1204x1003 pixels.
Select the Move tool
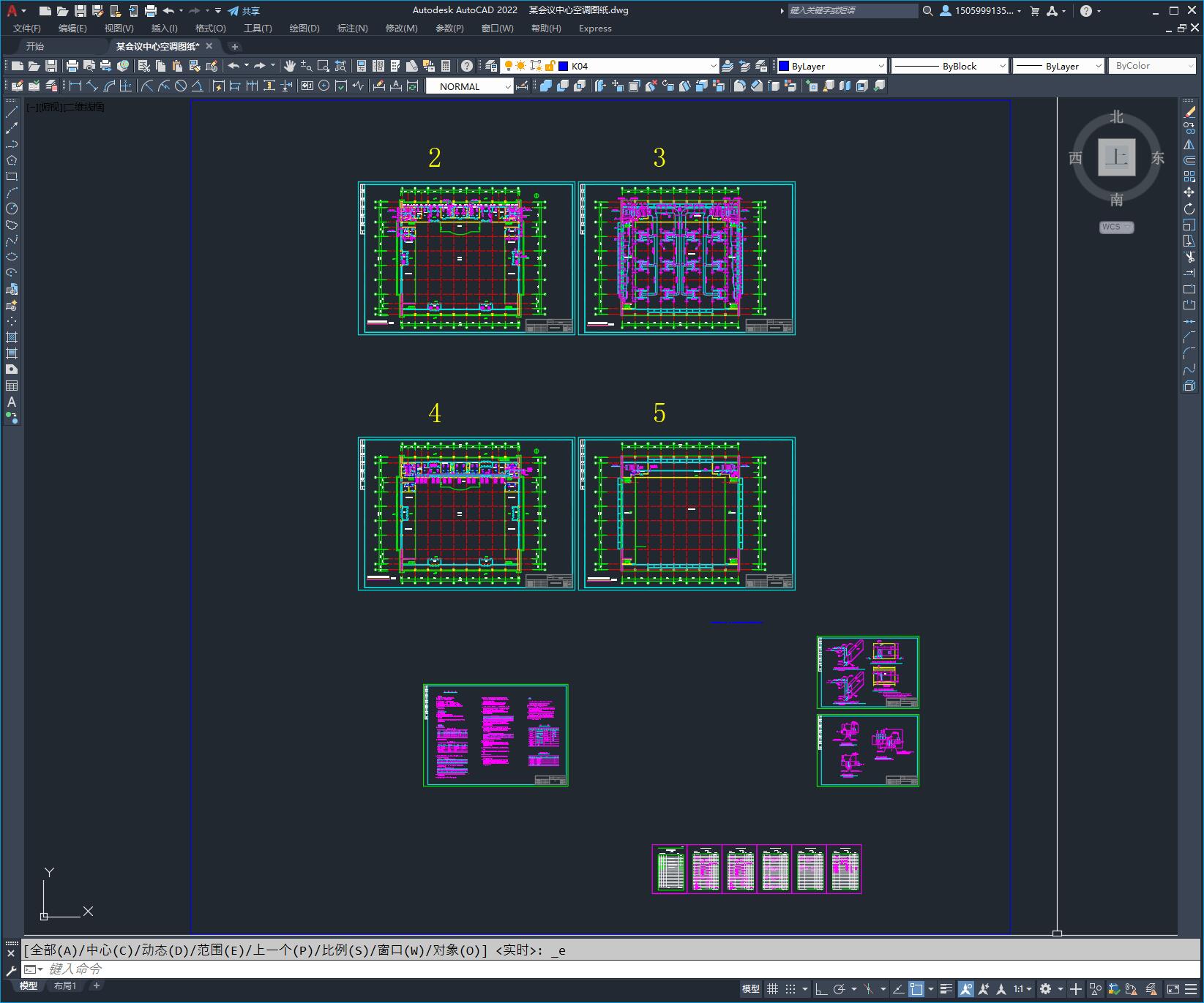pos(1189,192)
